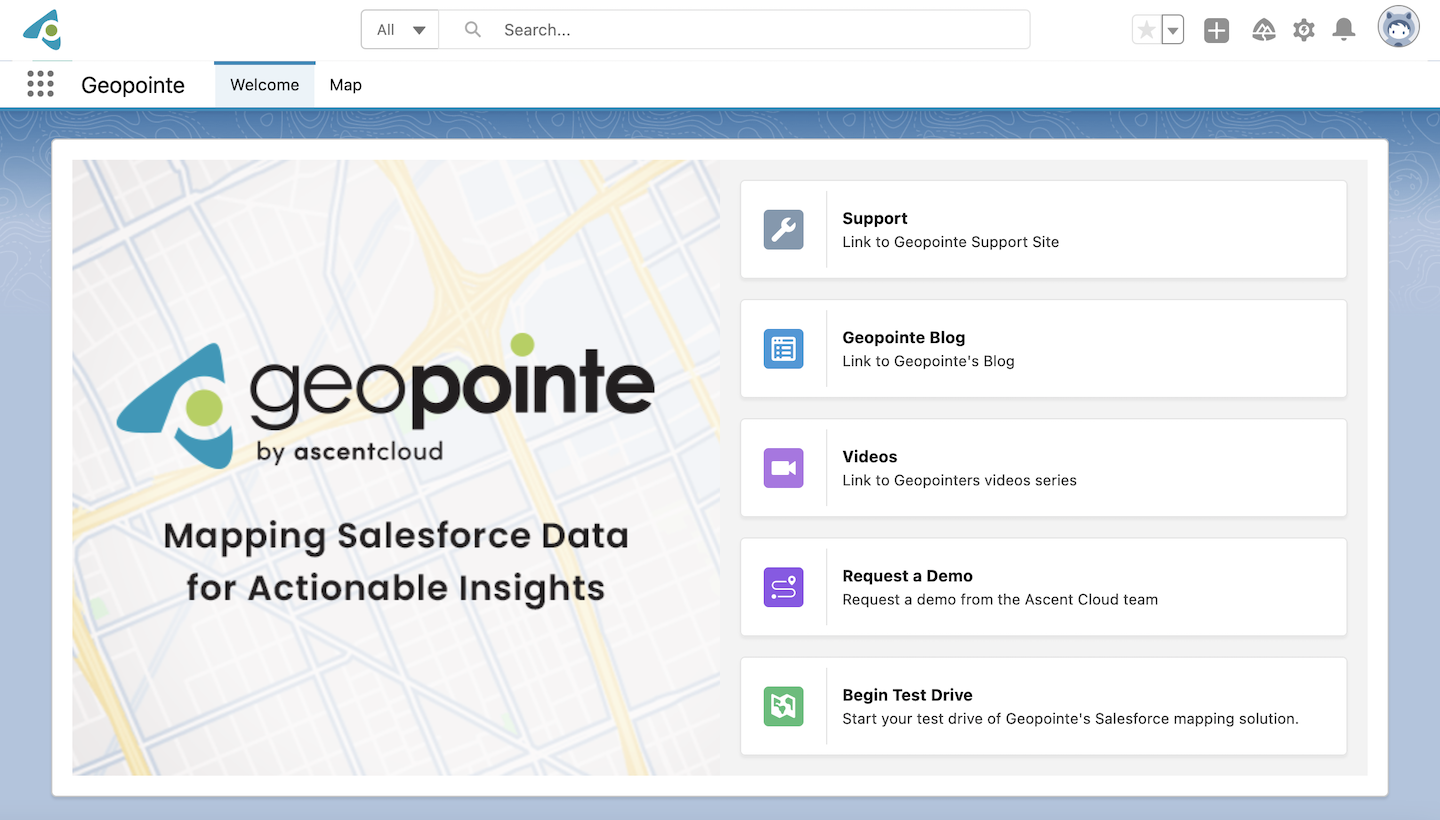Screen dimensions: 1440x820
Task: Click the Request a Demo route icon
Action: (783, 587)
